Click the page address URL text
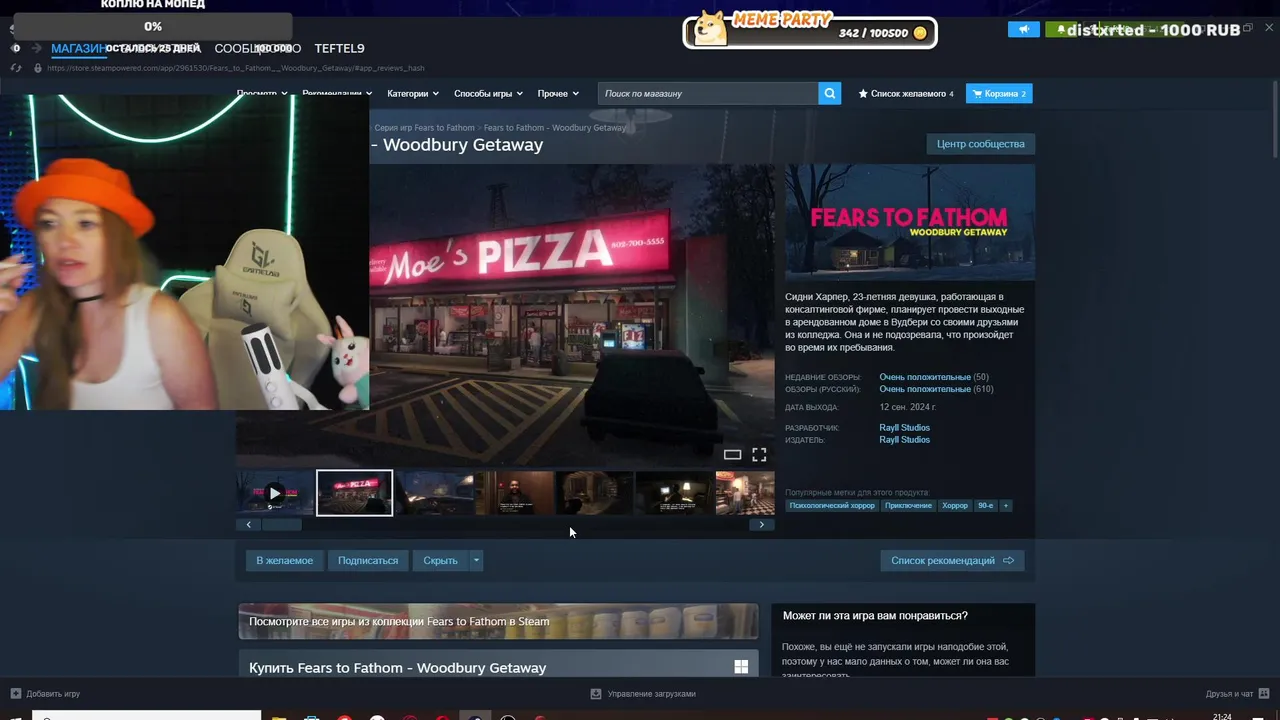The image size is (1280, 720). [235, 68]
